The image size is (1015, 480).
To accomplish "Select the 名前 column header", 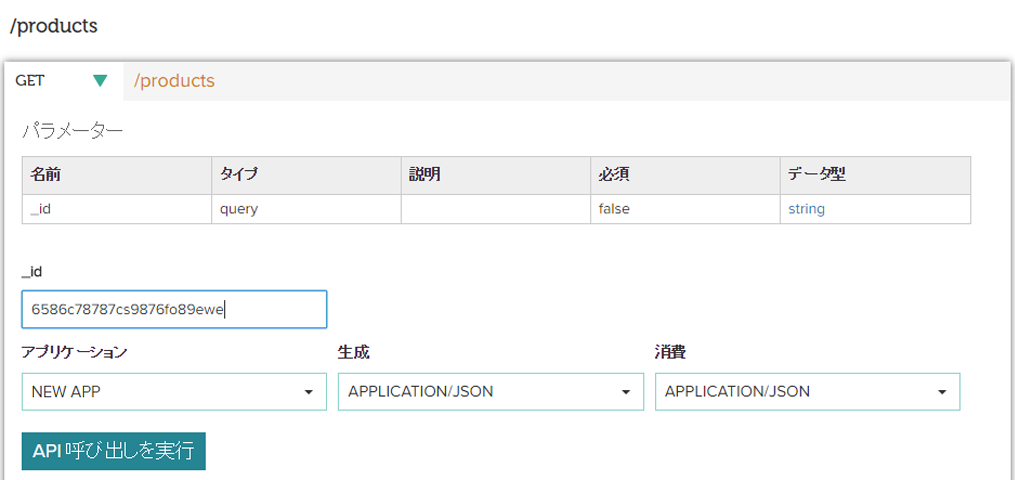I will pos(46,175).
